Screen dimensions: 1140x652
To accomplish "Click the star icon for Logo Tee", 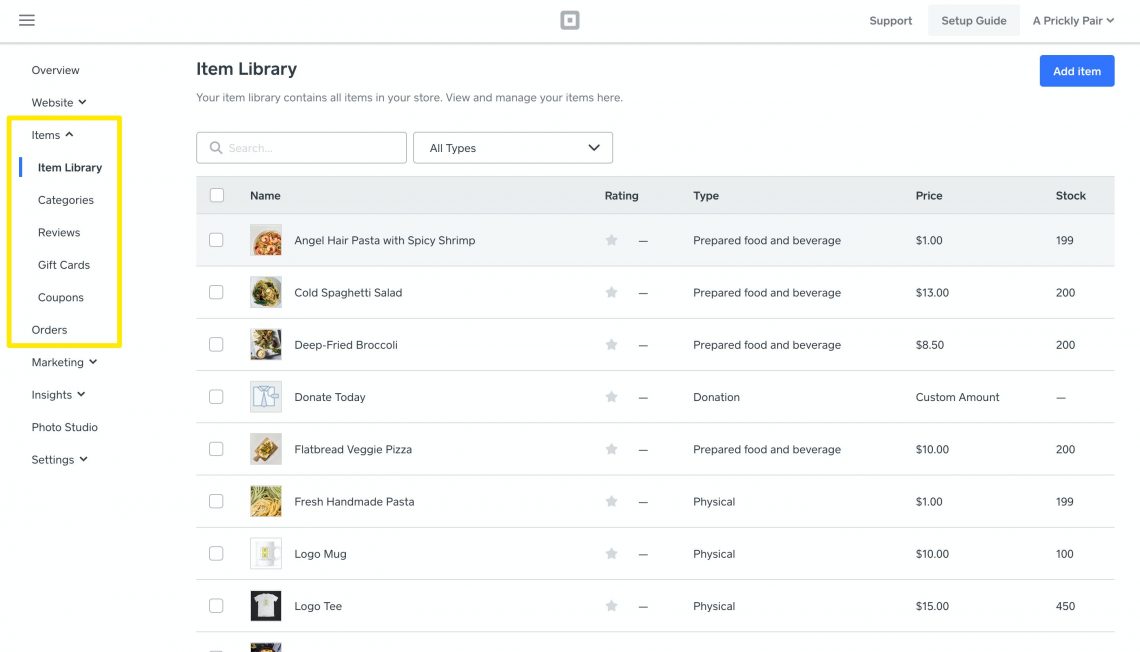I will coord(611,605).
